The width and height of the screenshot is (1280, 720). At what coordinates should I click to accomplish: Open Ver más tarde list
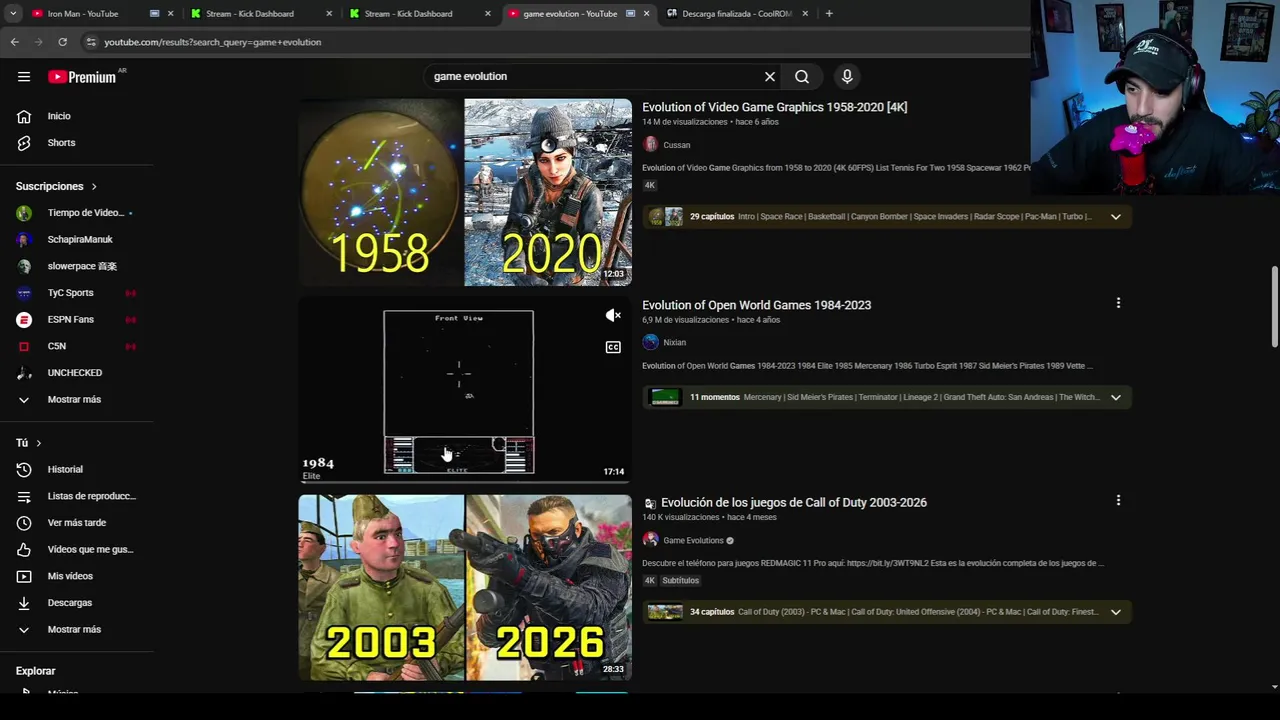click(77, 523)
